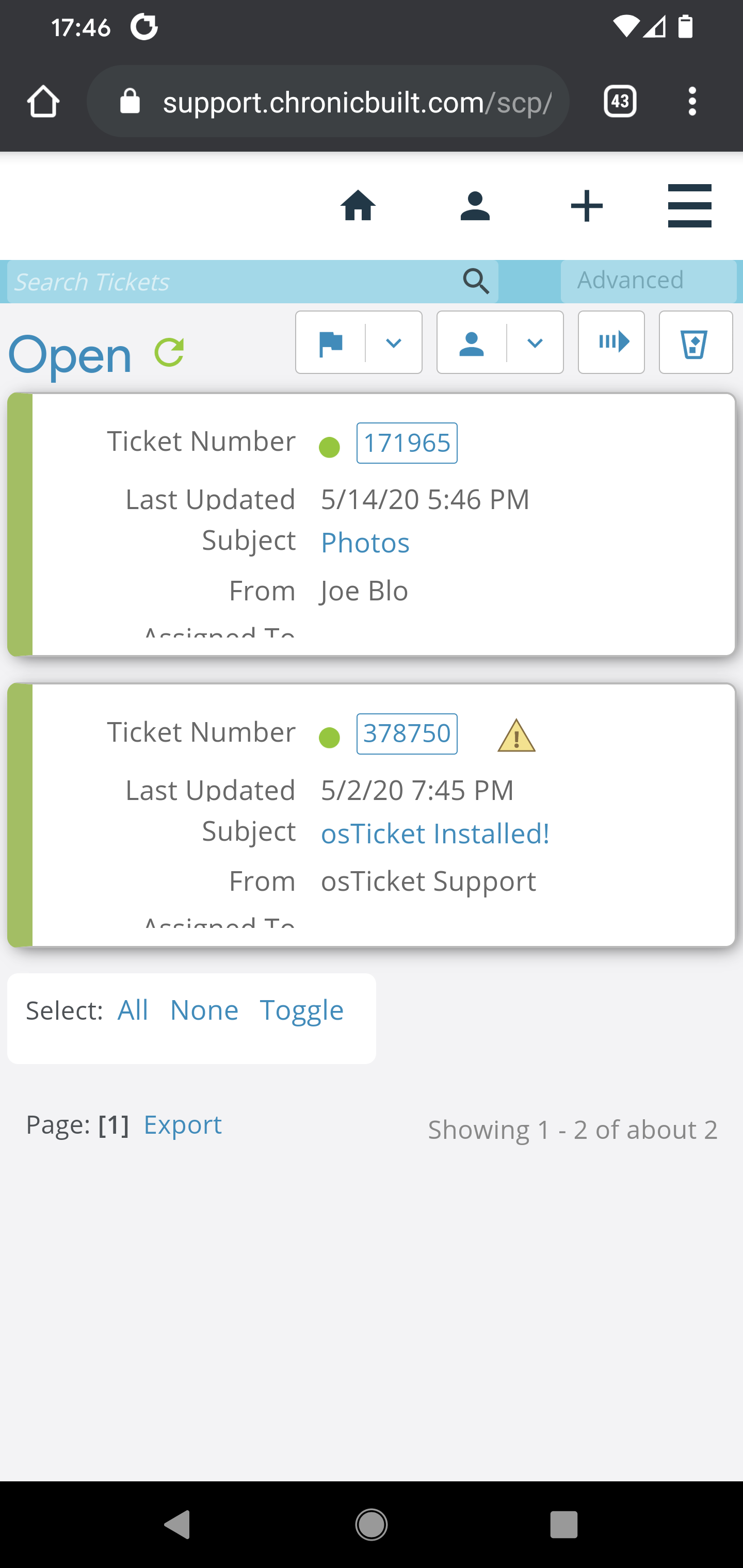Click the delete tickets trash icon

pyautogui.click(x=695, y=342)
